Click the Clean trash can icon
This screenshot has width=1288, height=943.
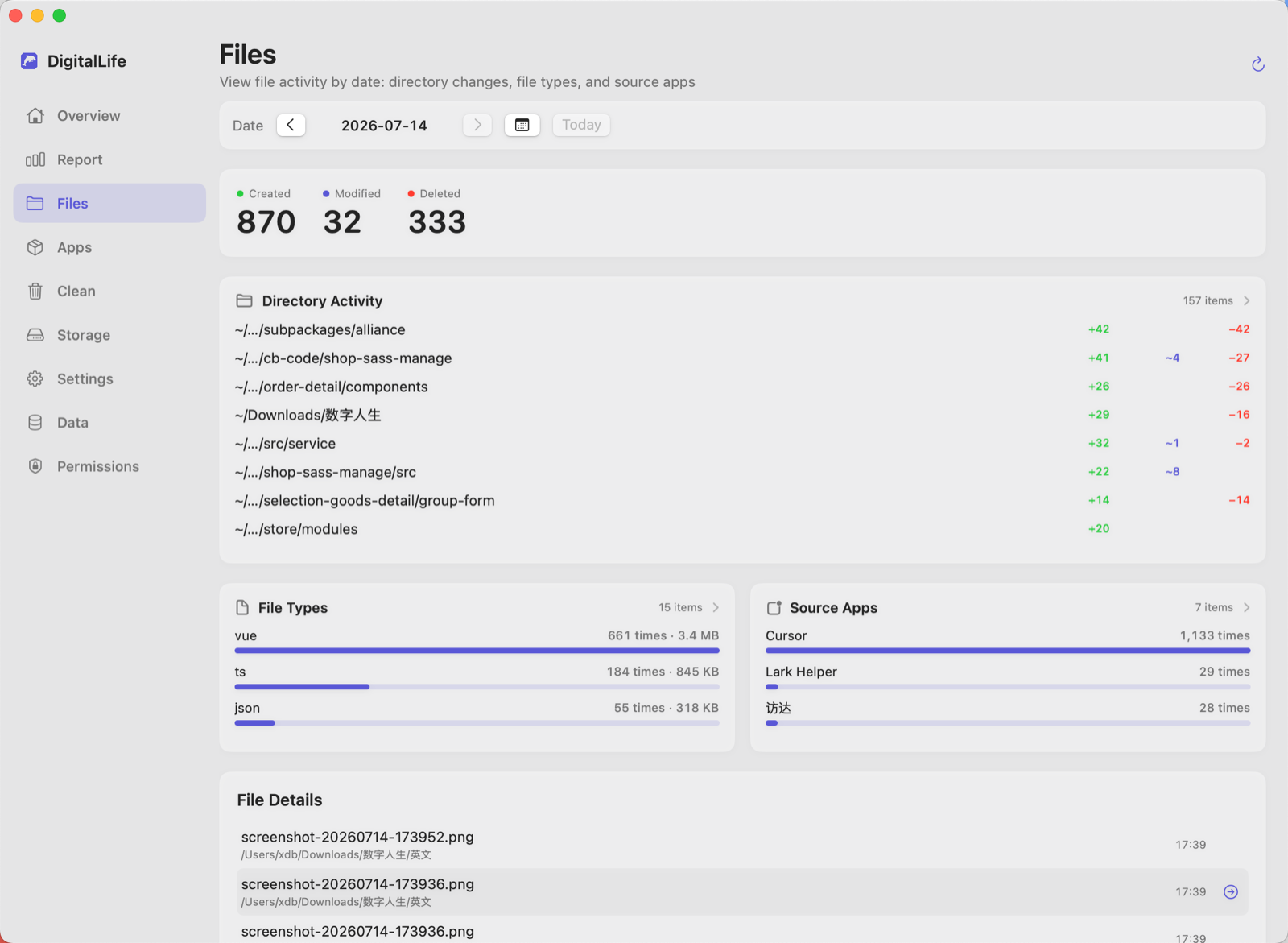tap(35, 292)
